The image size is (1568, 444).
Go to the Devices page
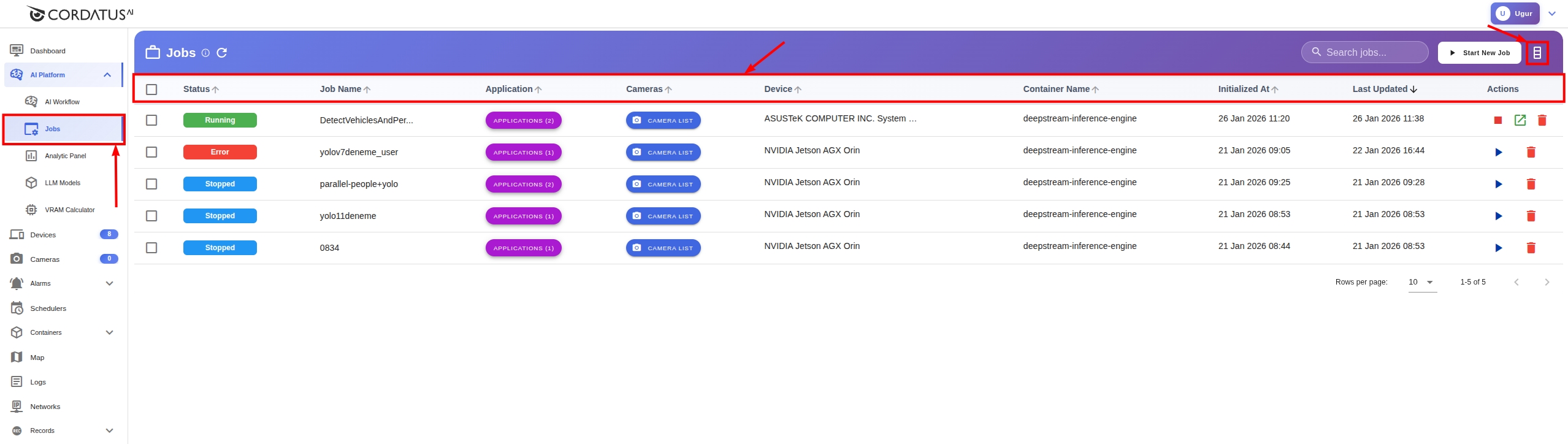tap(43, 235)
